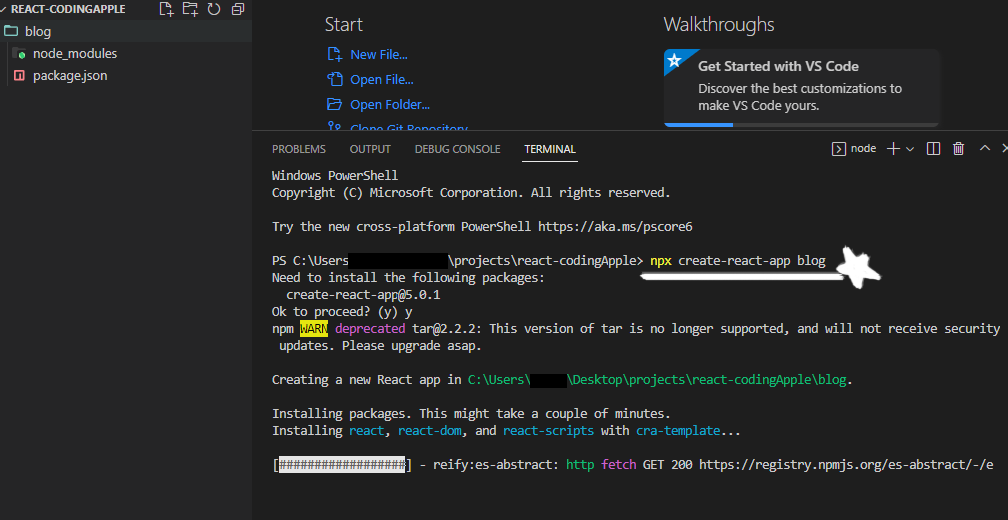The height and width of the screenshot is (520, 1008).
Task: Add a new terminal with plus icon
Action: click(893, 149)
